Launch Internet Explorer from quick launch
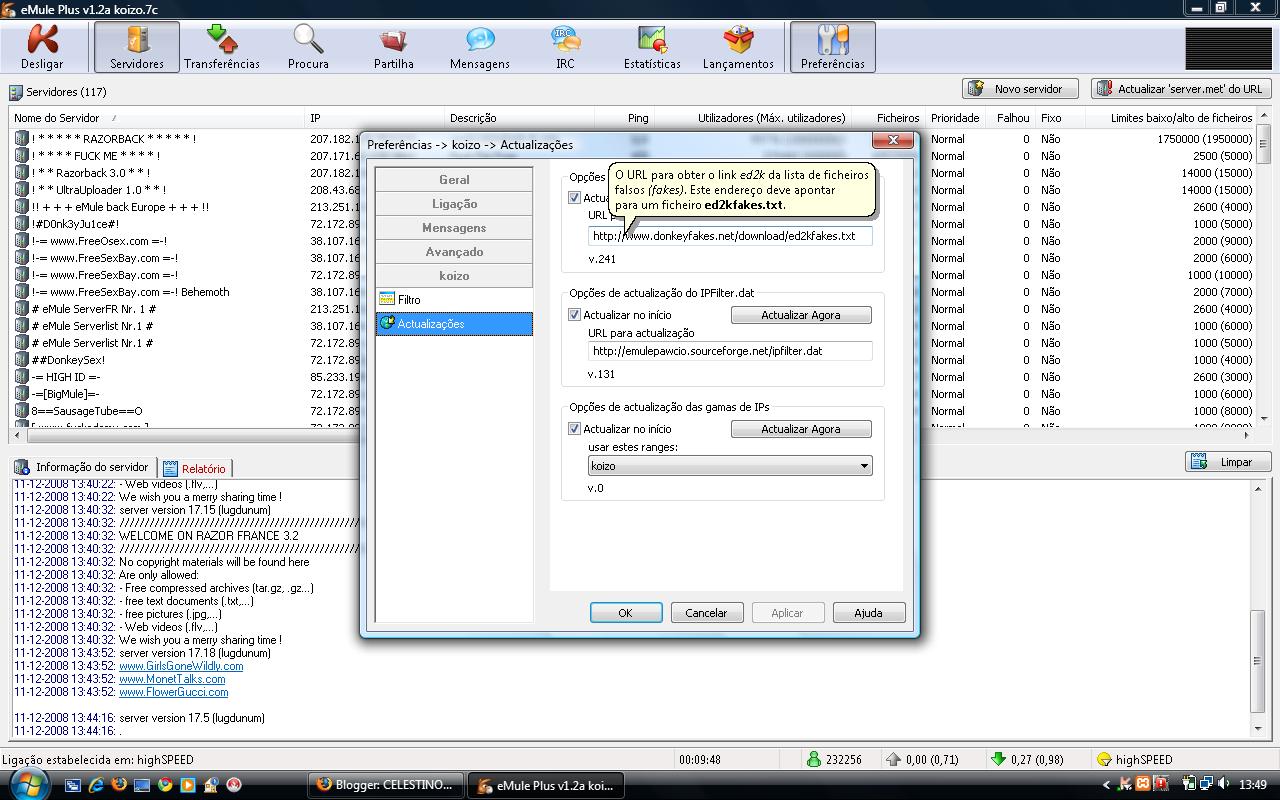This screenshot has height=800, width=1280. [x=97, y=785]
